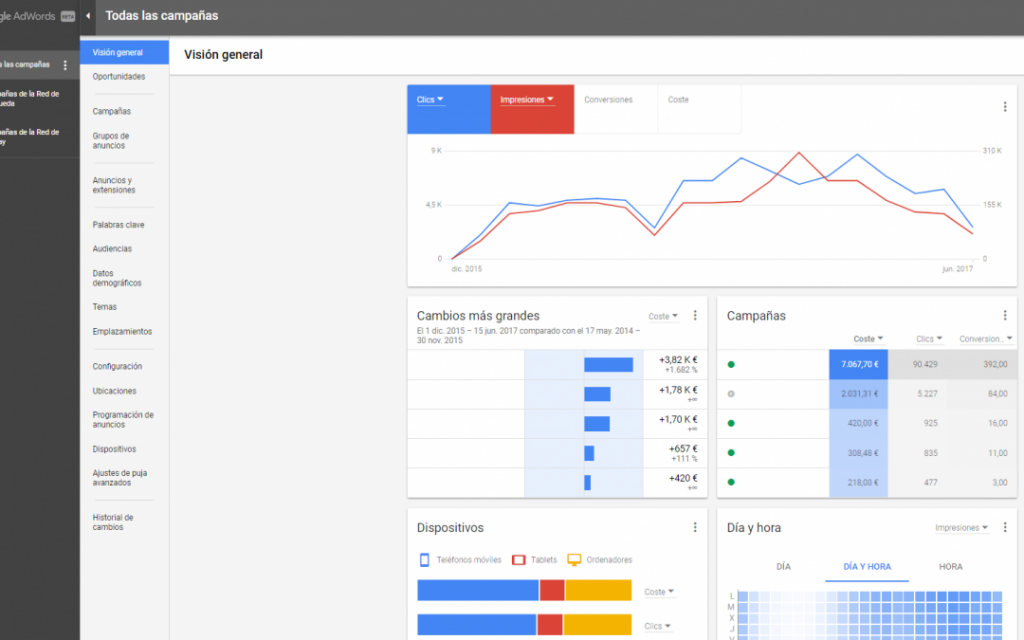The image size is (1024, 640).
Task: Open the Impresiones dropdown in Día y hora
Action: pos(959,527)
